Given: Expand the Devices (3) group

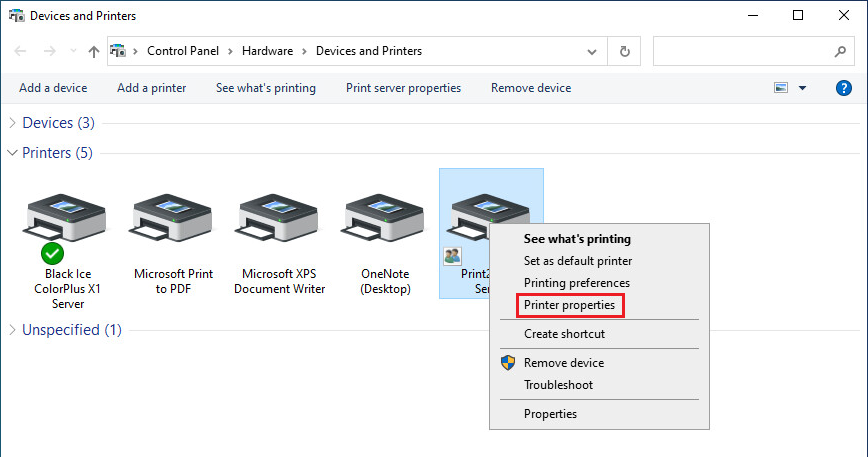Looking at the screenshot, I should point(12,123).
